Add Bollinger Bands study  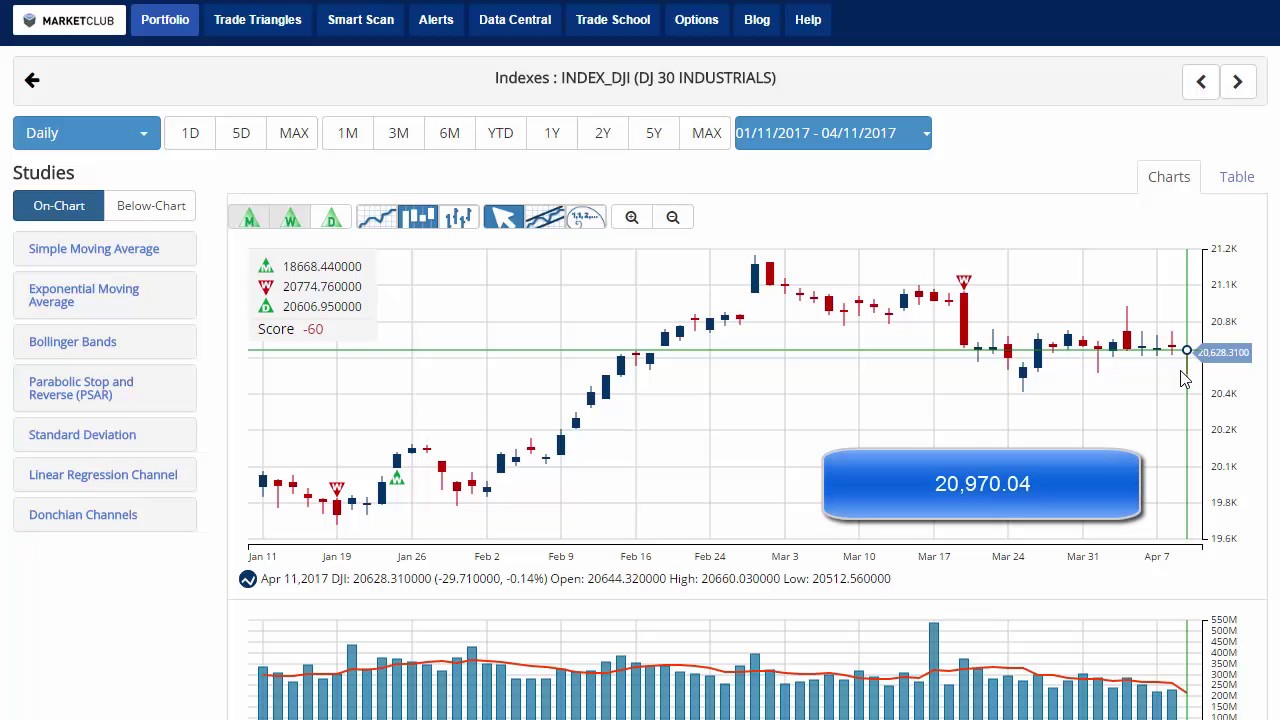(105, 342)
